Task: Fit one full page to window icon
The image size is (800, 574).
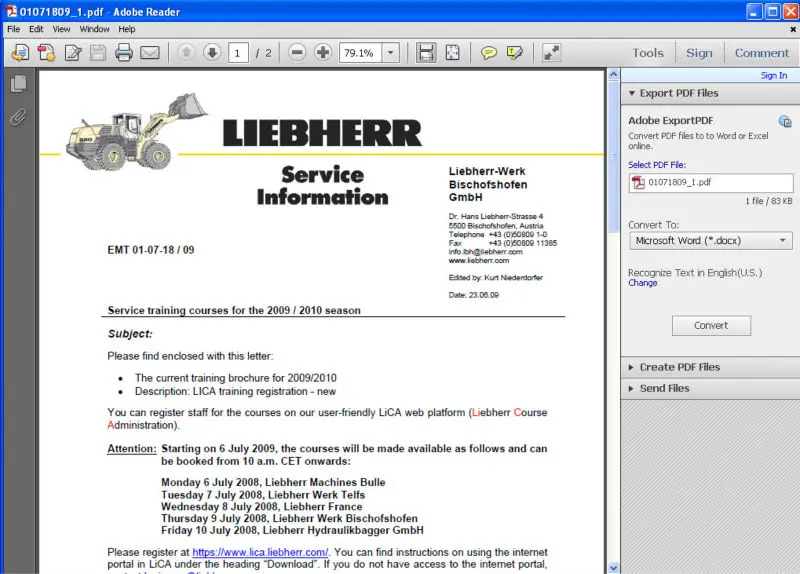Action: pos(452,53)
